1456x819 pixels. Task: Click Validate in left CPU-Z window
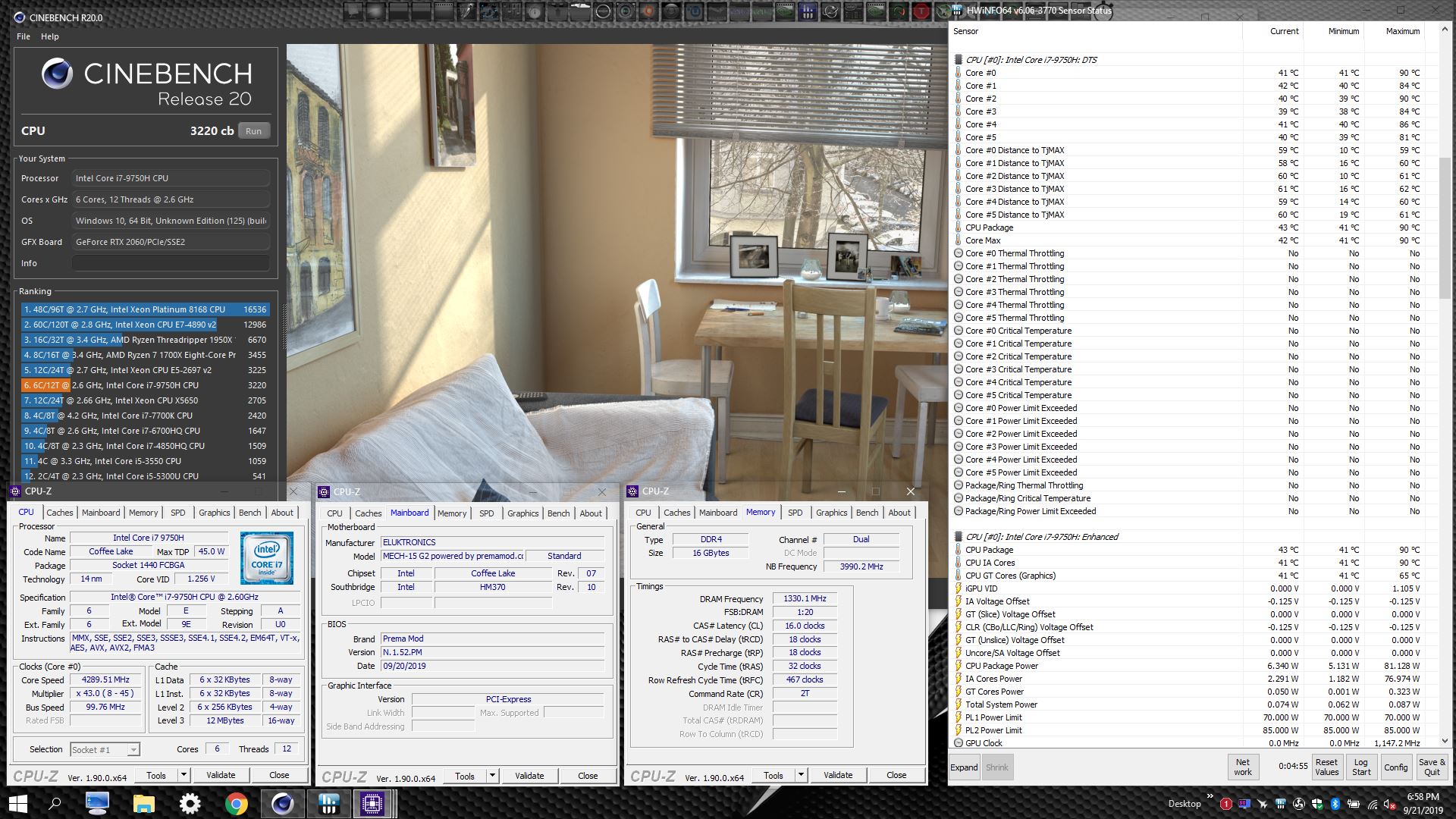click(221, 775)
